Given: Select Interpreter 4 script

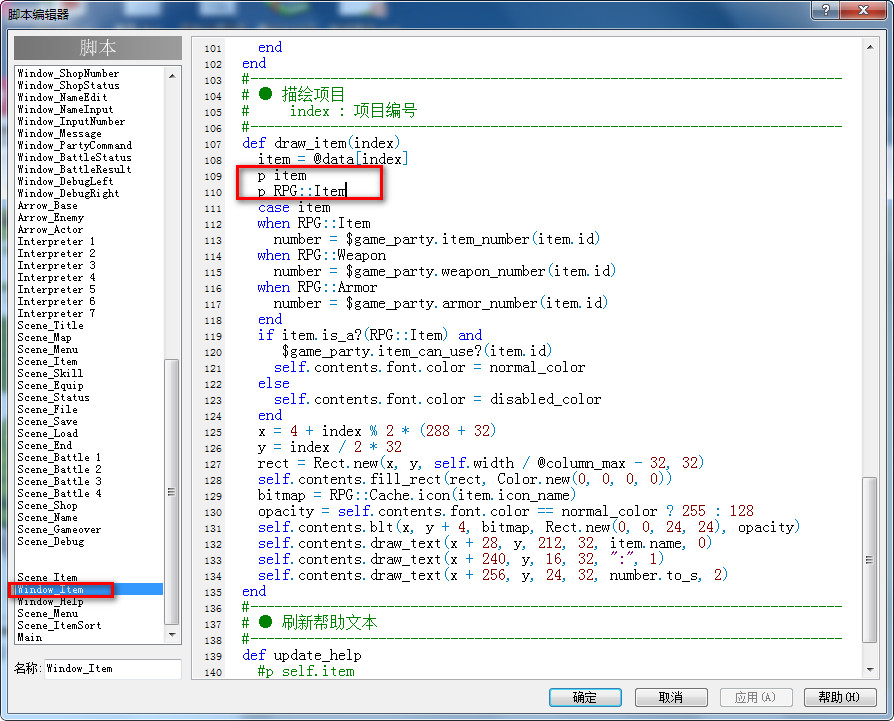Looking at the screenshot, I should [x=56, y=278].
